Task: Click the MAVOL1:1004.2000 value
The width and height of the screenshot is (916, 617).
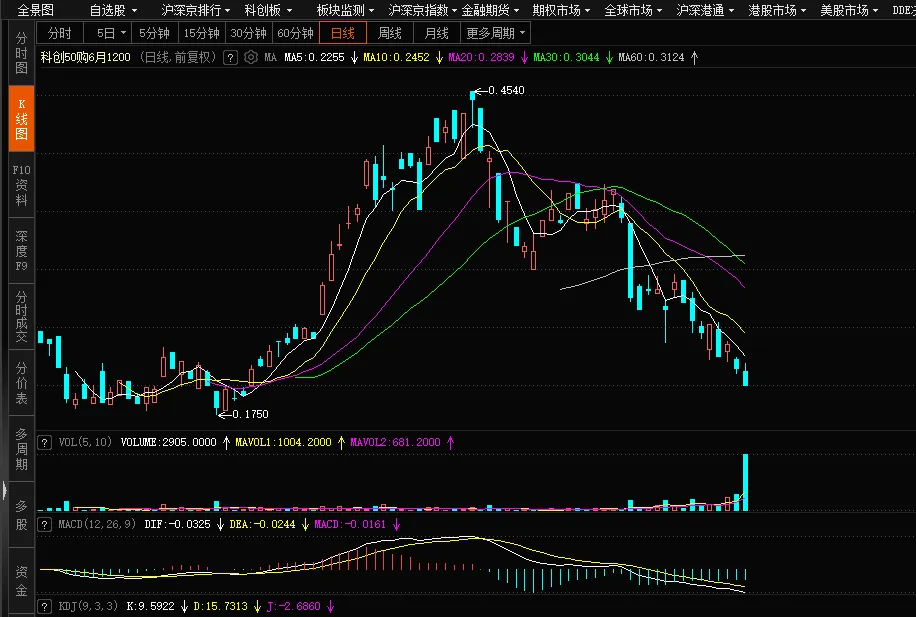Action: [x=283, y=442]
